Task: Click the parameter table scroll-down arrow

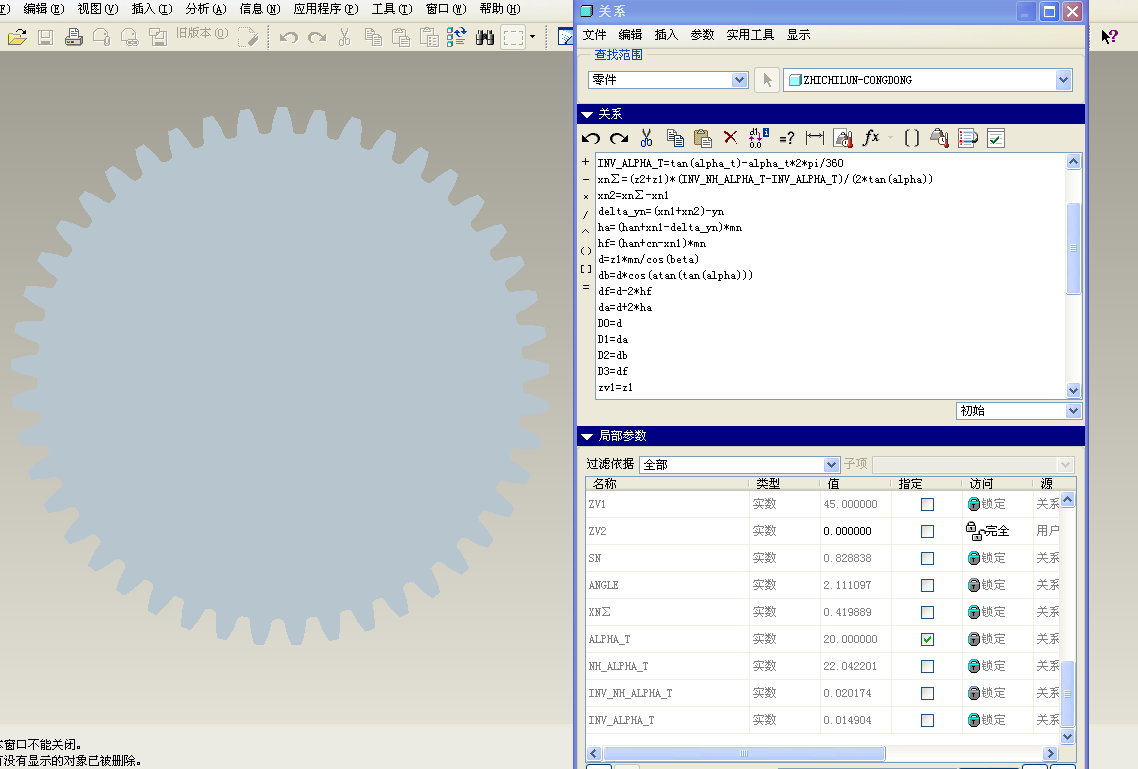Action: (x=1068, y=736)
